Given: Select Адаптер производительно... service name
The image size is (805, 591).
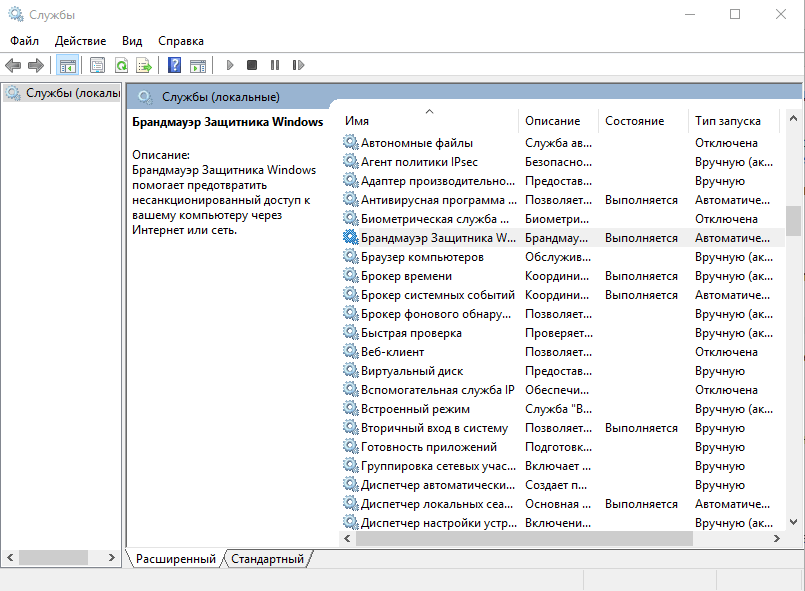Looking at the screenshot, I should point(437,181).
